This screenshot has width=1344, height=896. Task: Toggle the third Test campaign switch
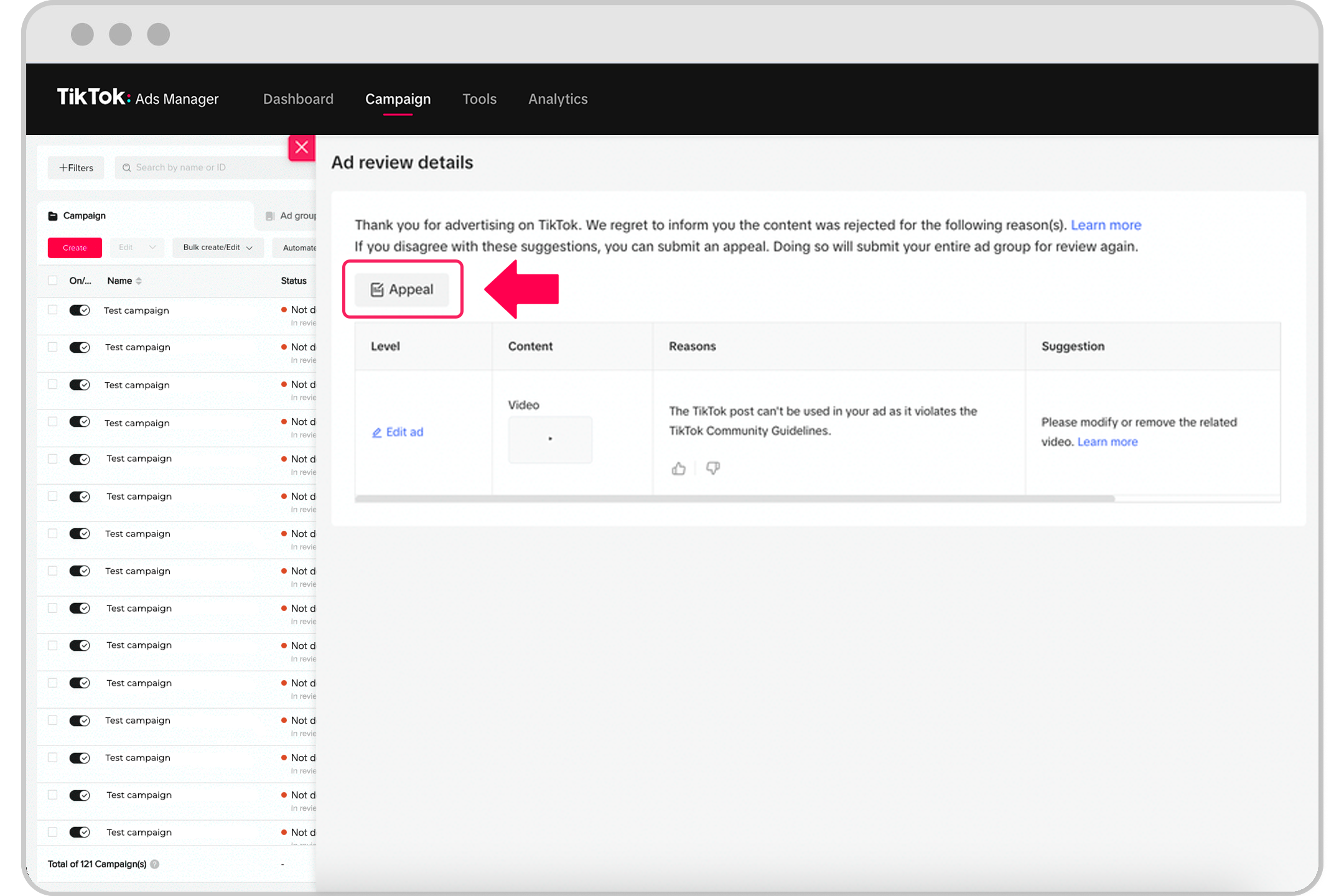[x=79, y=384]
